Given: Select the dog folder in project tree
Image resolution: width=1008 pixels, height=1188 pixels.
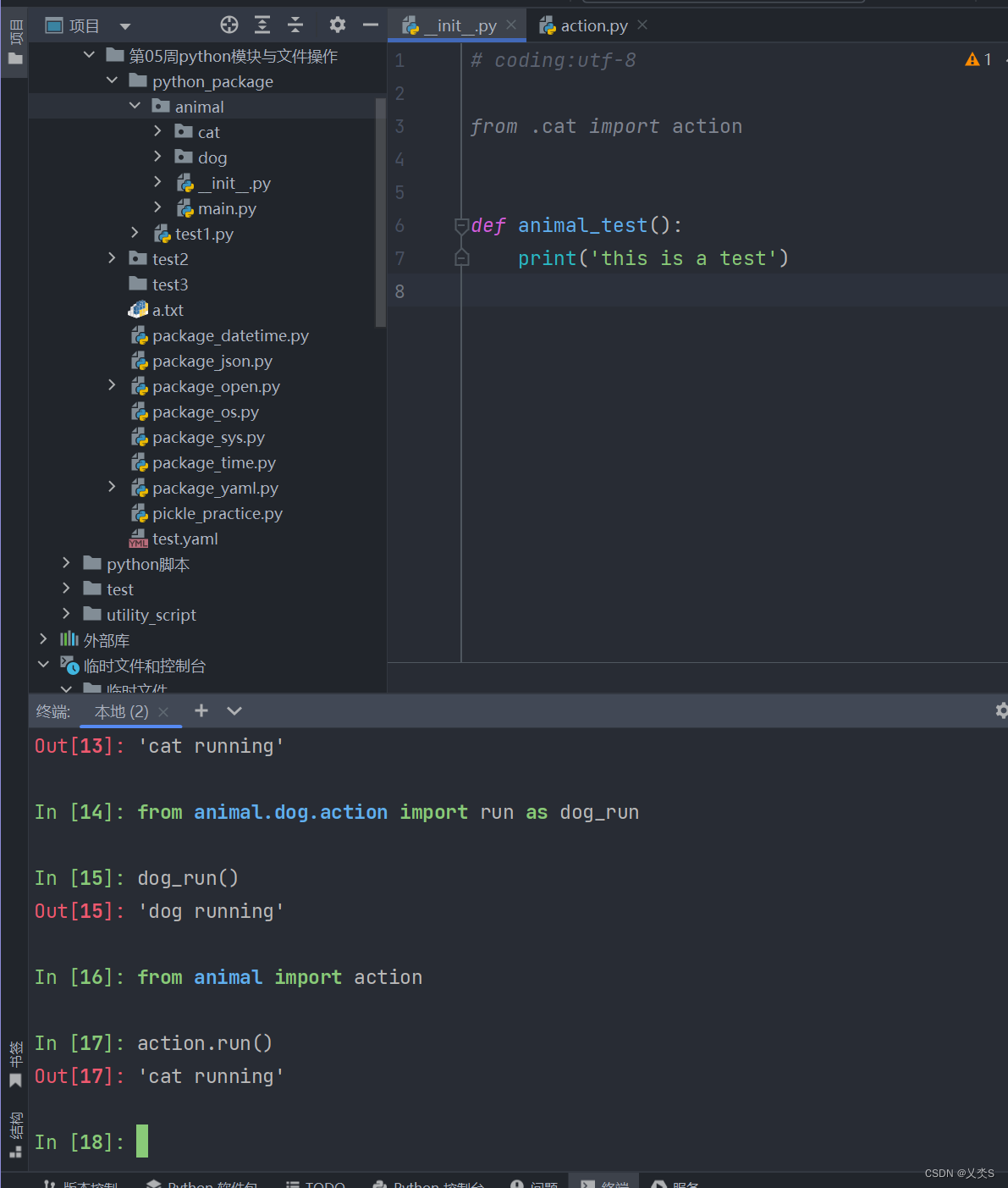Looking at the screenshot, I should (212, 157).
